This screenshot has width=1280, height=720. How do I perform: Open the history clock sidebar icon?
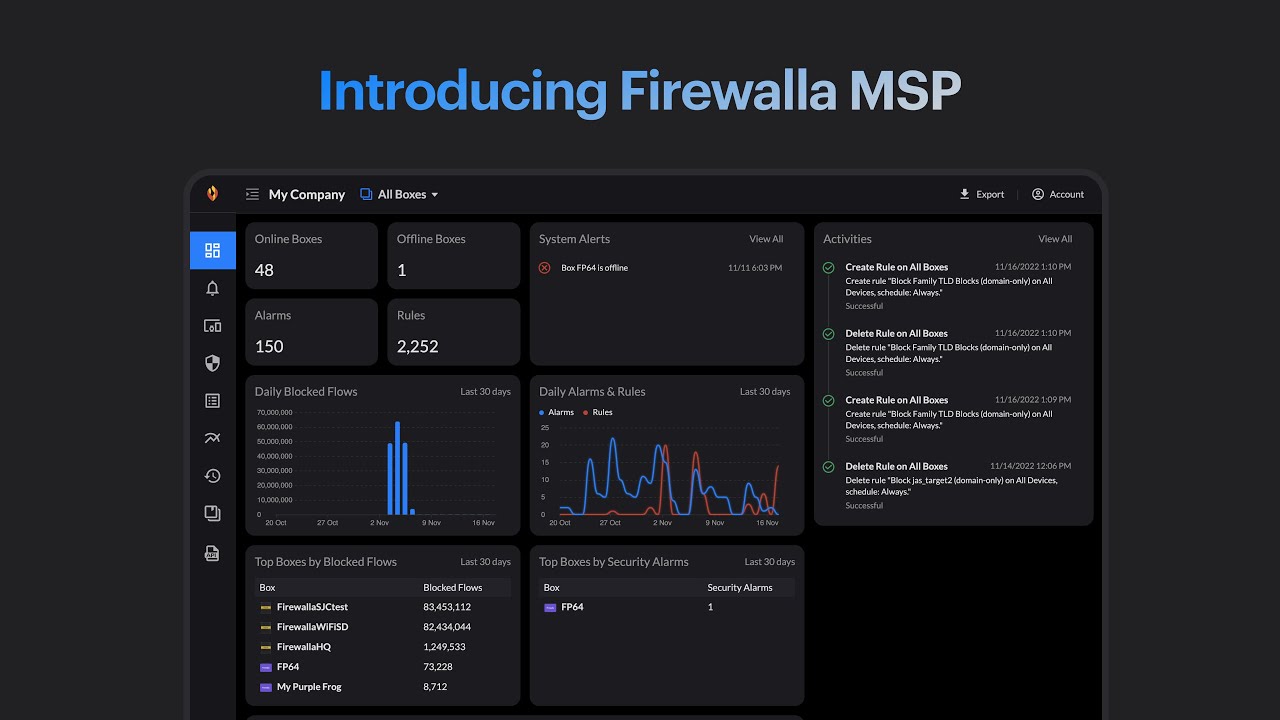coord(212,476)
